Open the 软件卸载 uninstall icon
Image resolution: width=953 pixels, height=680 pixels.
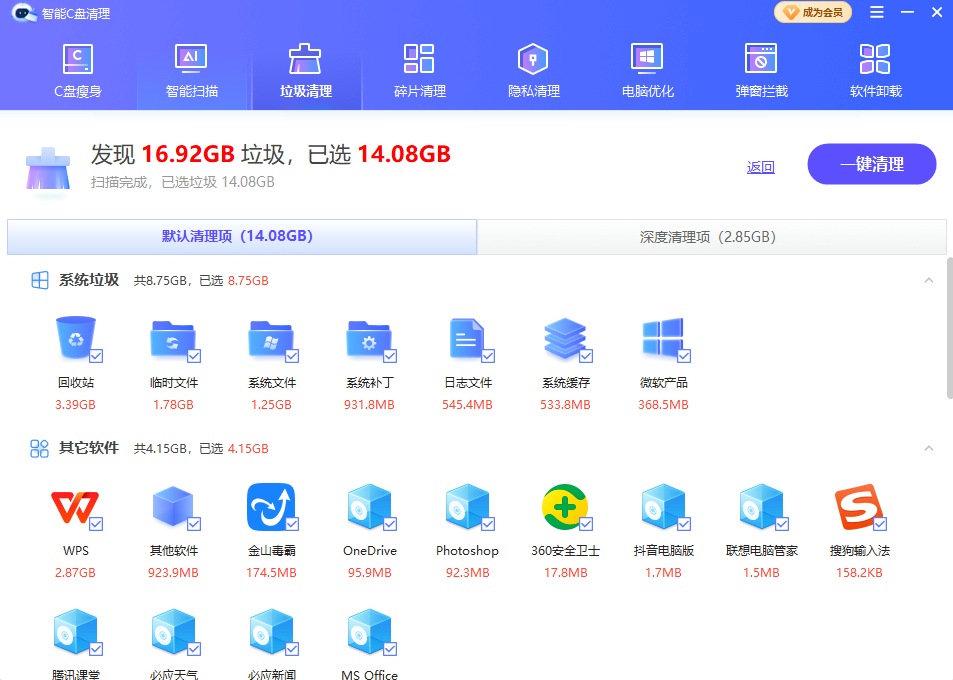(x=875, y=60)
